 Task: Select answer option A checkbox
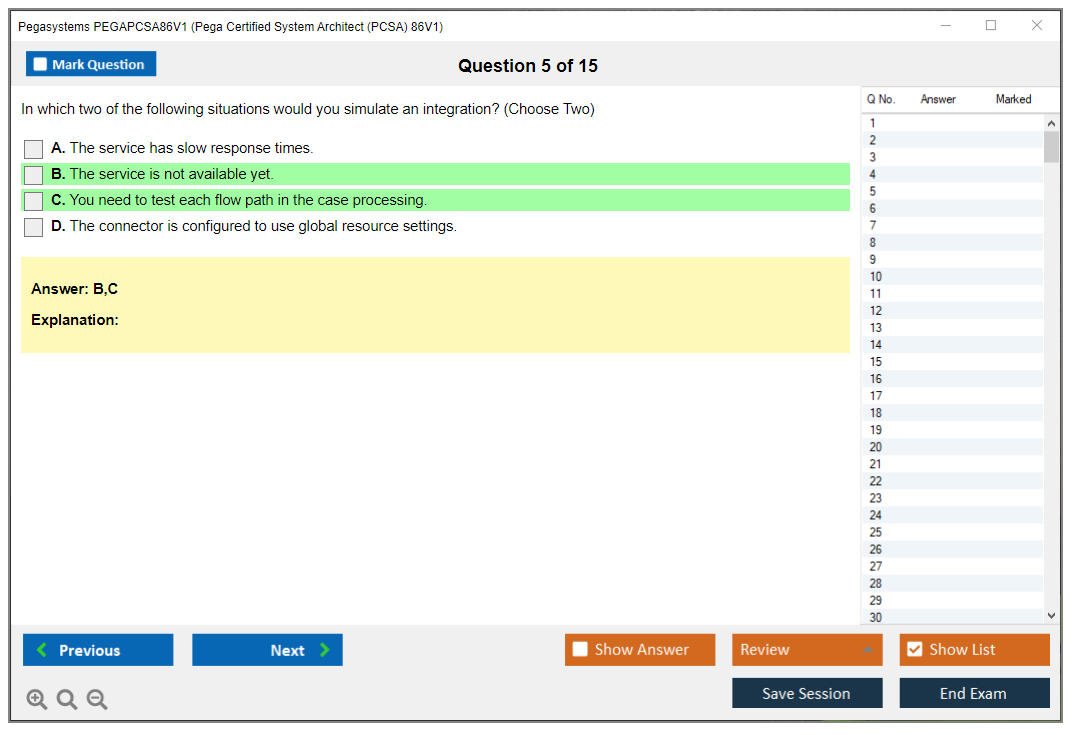pos(34,149)
